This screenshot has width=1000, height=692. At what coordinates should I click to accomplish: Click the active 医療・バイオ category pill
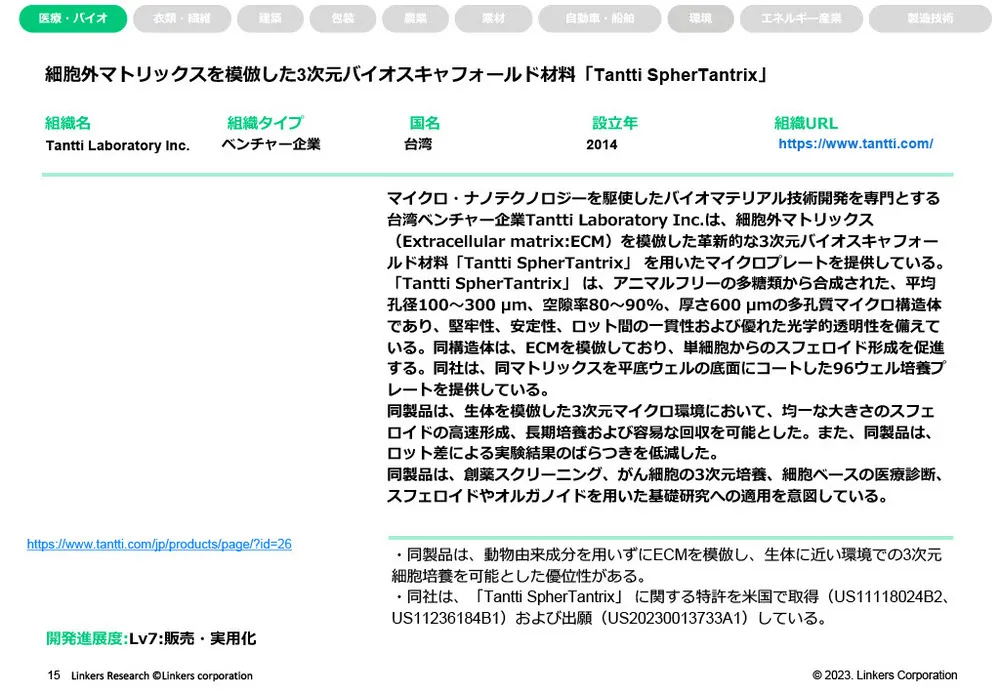pyautogui.click(x=71, y=19)
